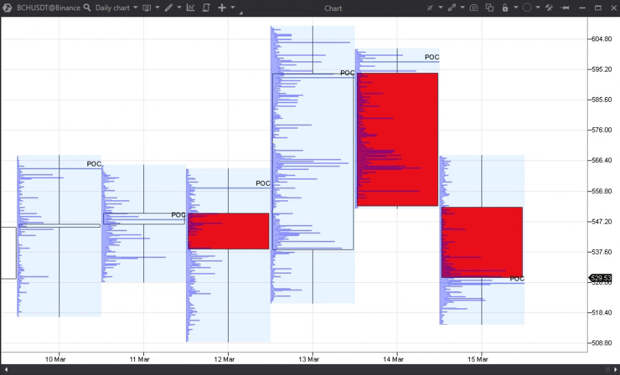Click the 566.40 price axis label

tap(602, 160)
